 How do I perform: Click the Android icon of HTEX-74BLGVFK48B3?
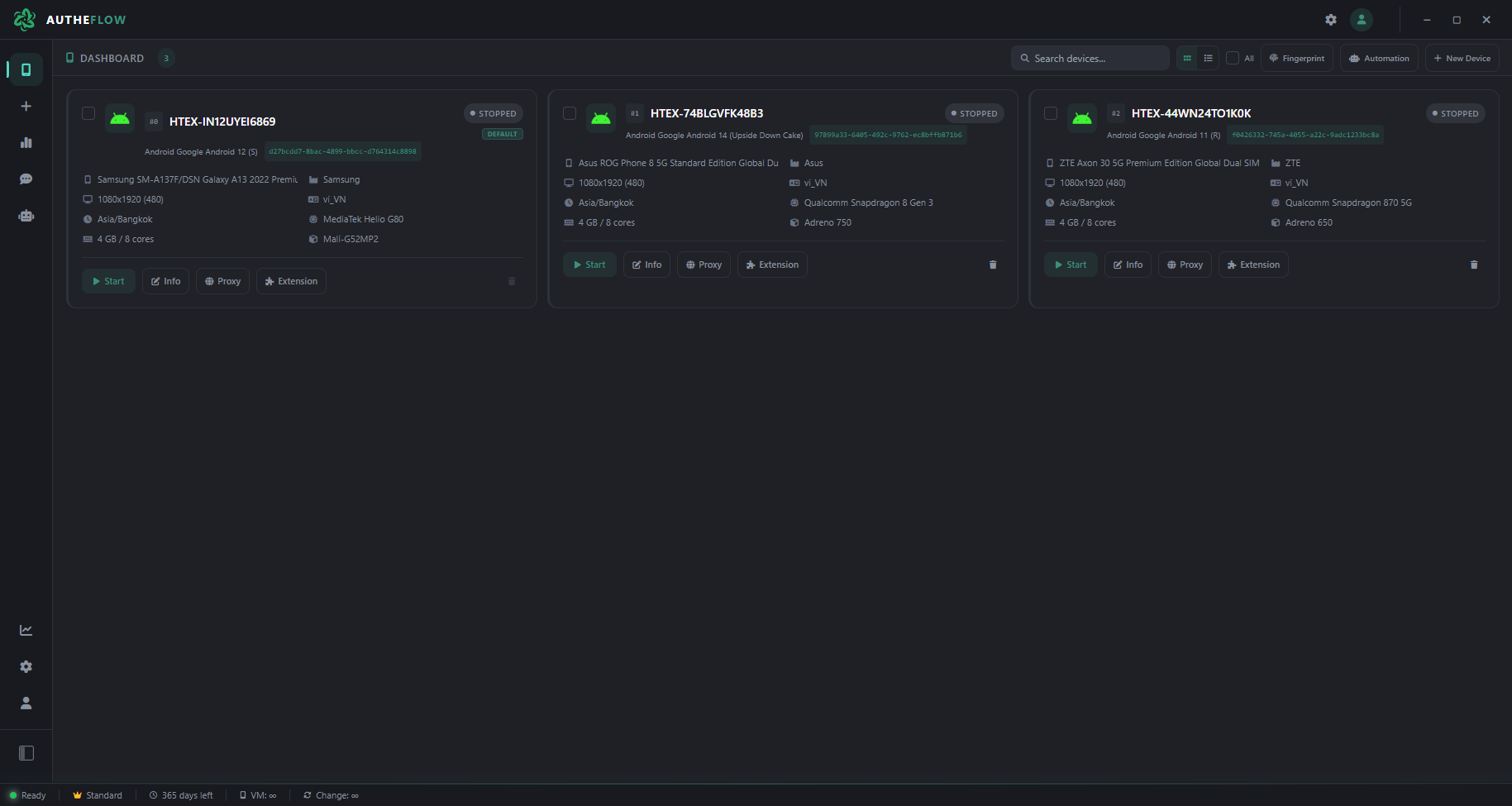pyautogui.click(x=601, y=119)
